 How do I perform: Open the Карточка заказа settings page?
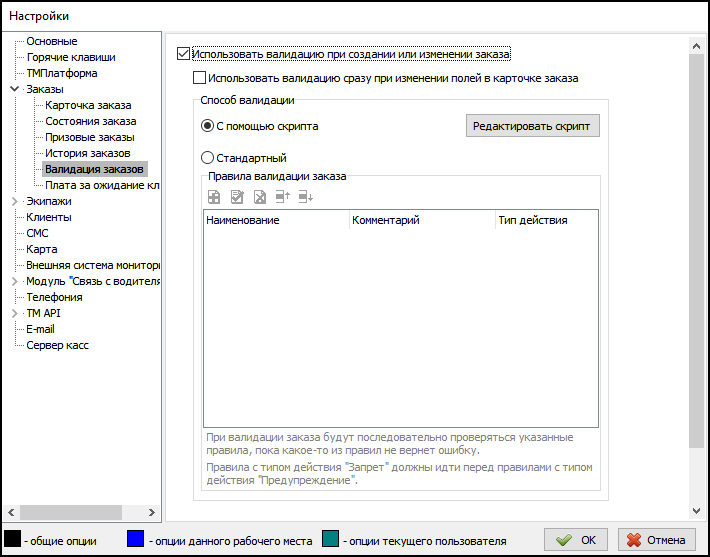[x=88, y=105]
